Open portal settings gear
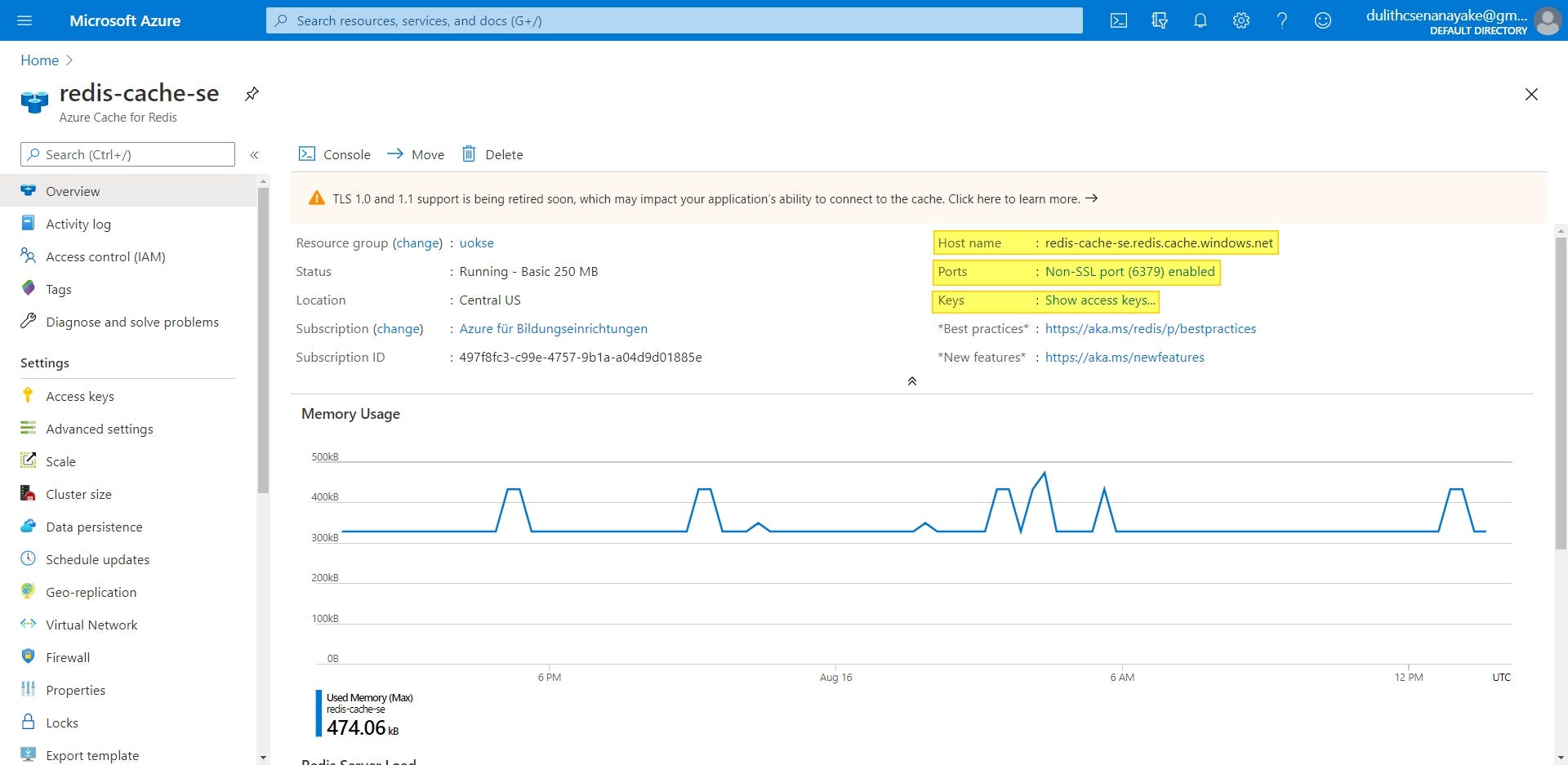The image size is (1568, 765). [x=1241, y=20]
